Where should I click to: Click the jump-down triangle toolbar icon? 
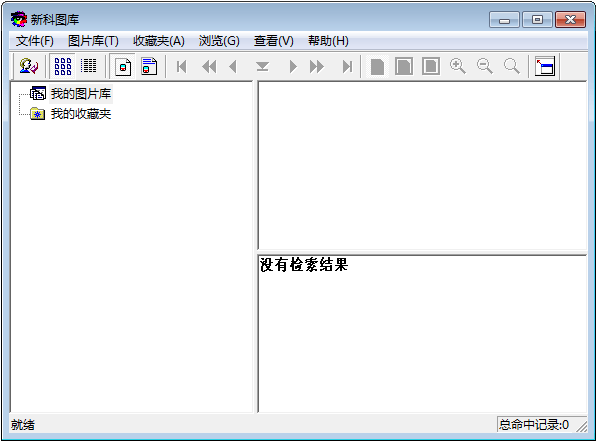tap(262, 67)
